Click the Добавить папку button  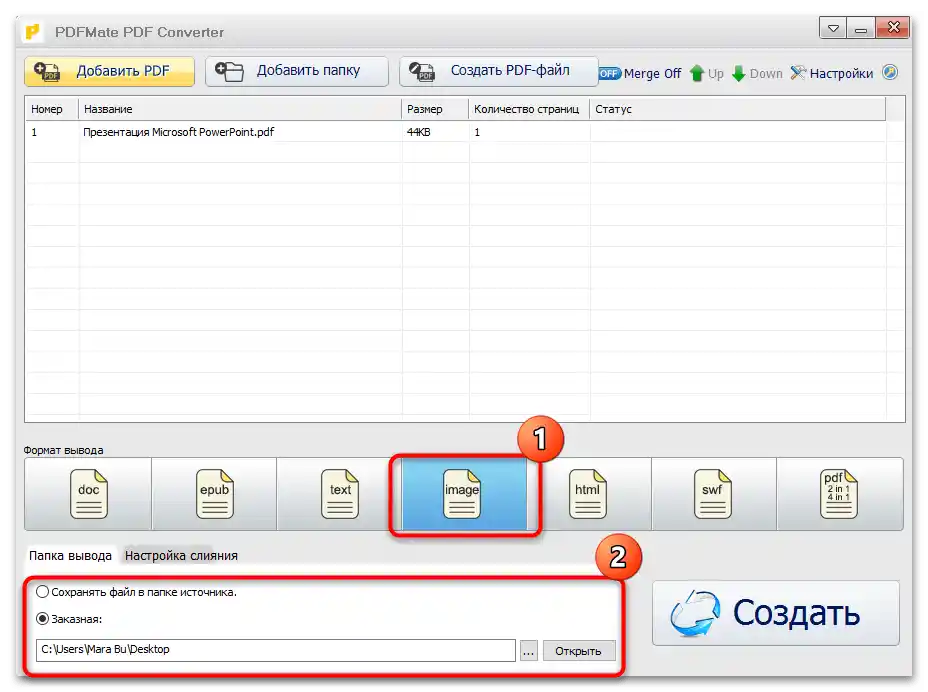tap(297, 72)
